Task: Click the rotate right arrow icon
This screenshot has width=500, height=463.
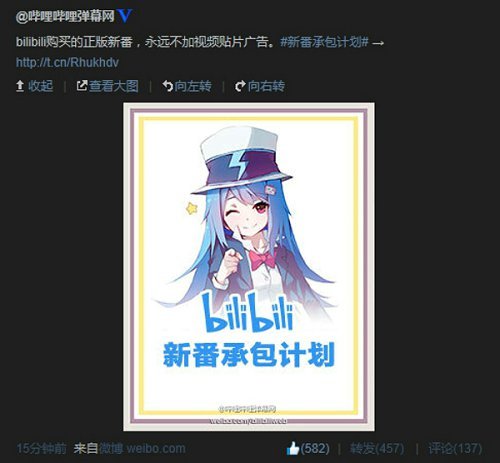Action: pos(240,86)
